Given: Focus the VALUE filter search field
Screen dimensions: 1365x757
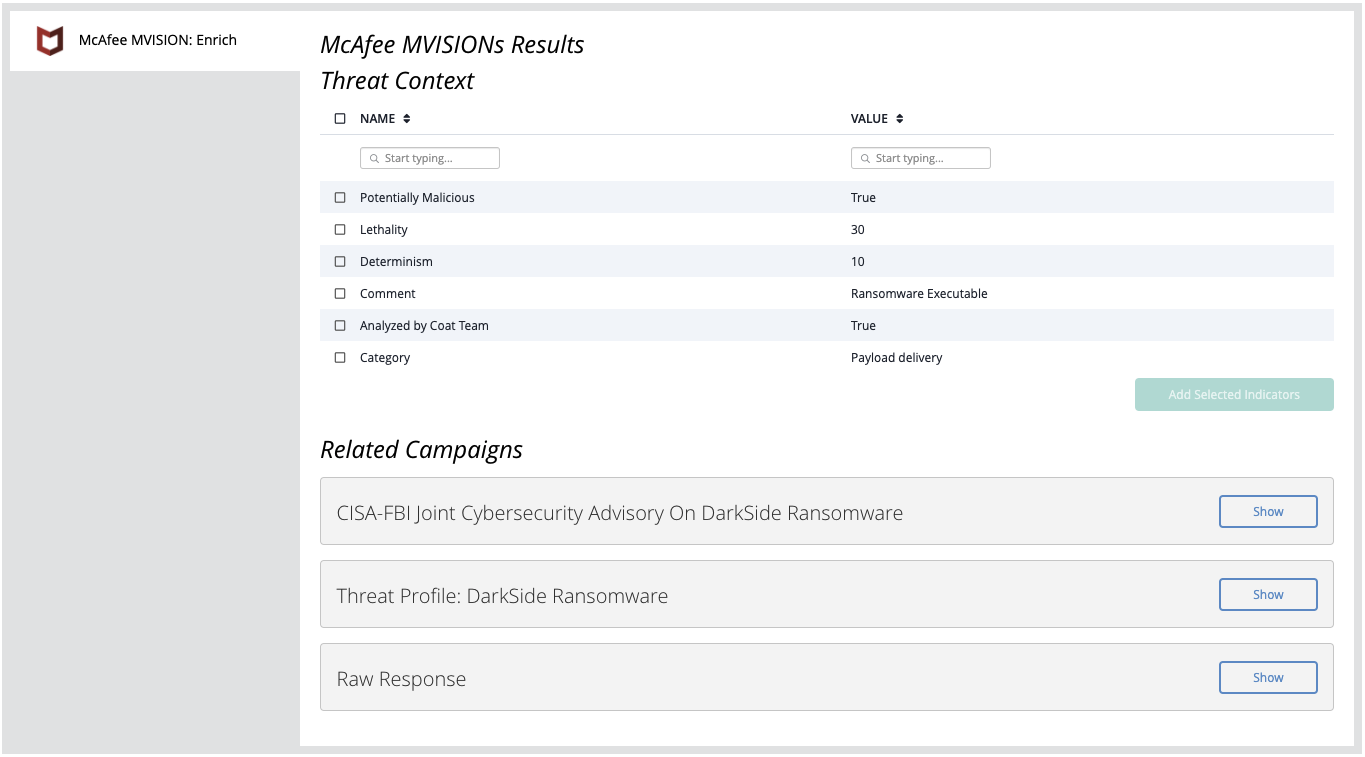Looking at the screenshot, I should click(921, 158).
